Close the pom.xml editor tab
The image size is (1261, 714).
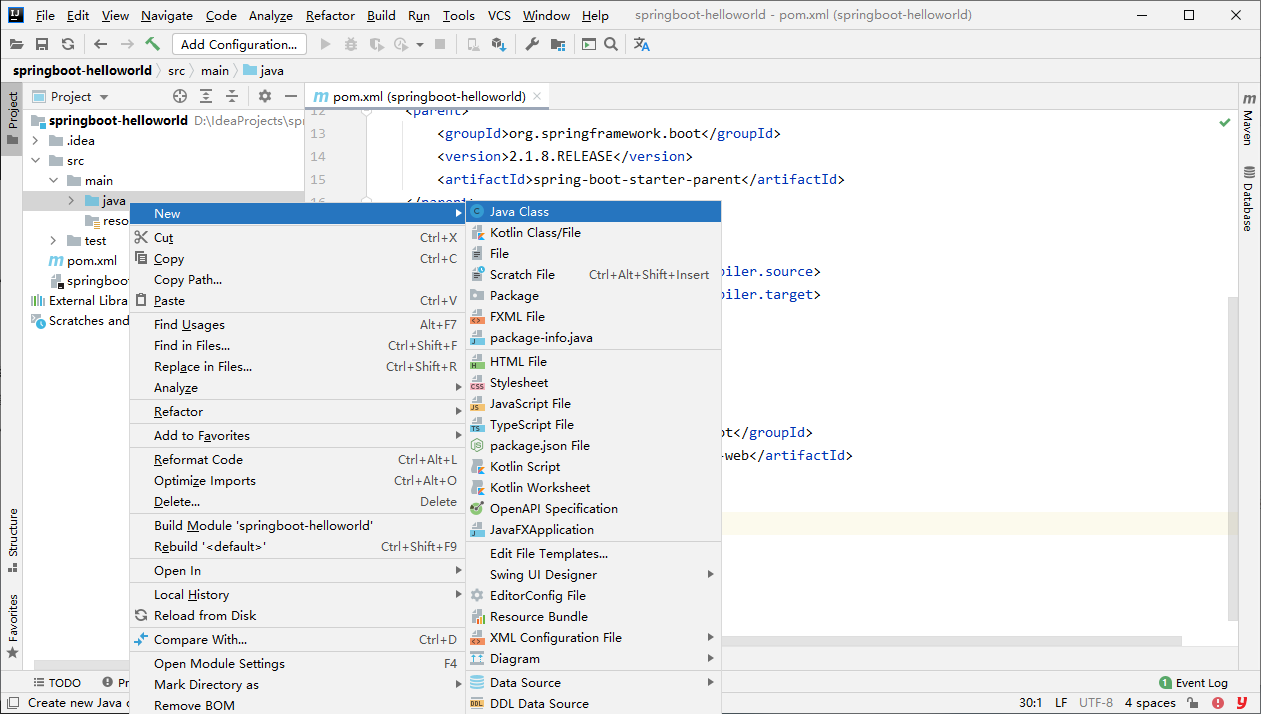click(537, 96)
